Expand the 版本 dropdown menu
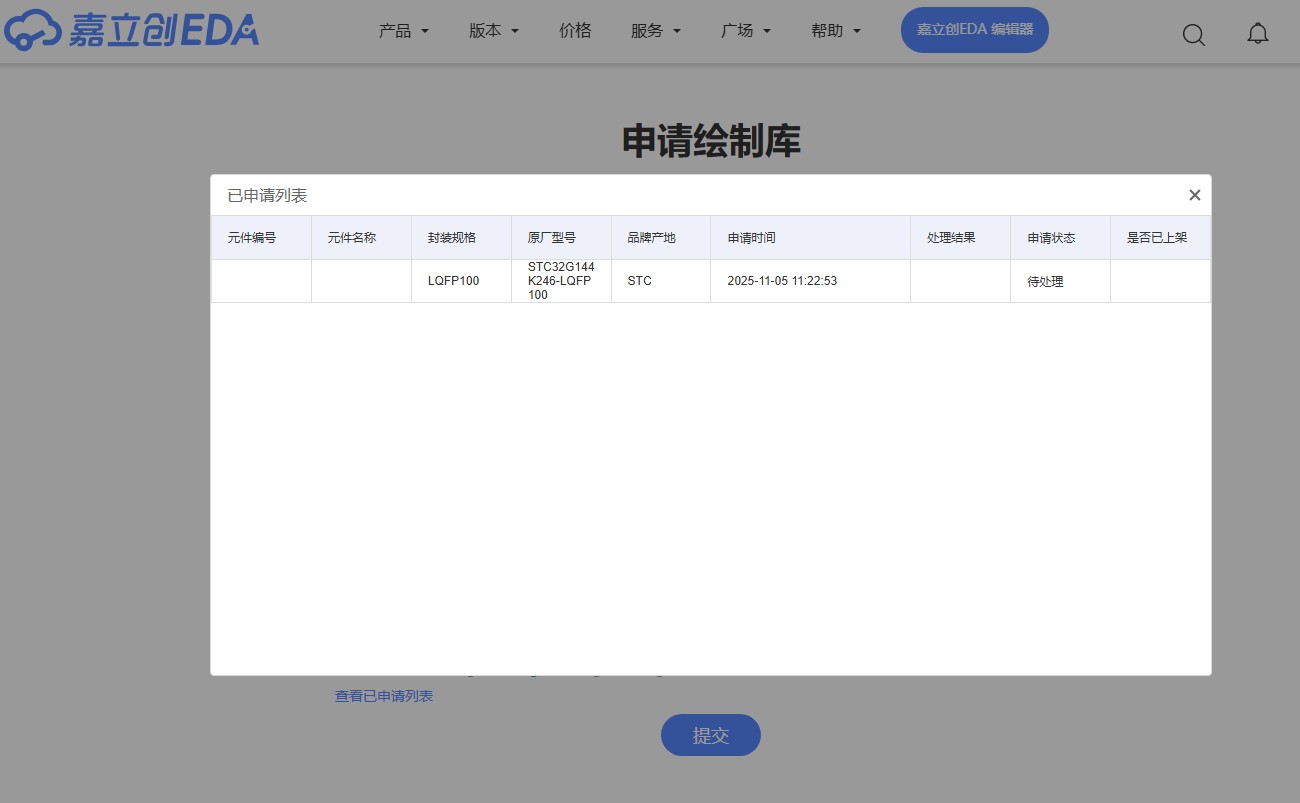This screenshot has width=1300, height=803. coord(493,30)
